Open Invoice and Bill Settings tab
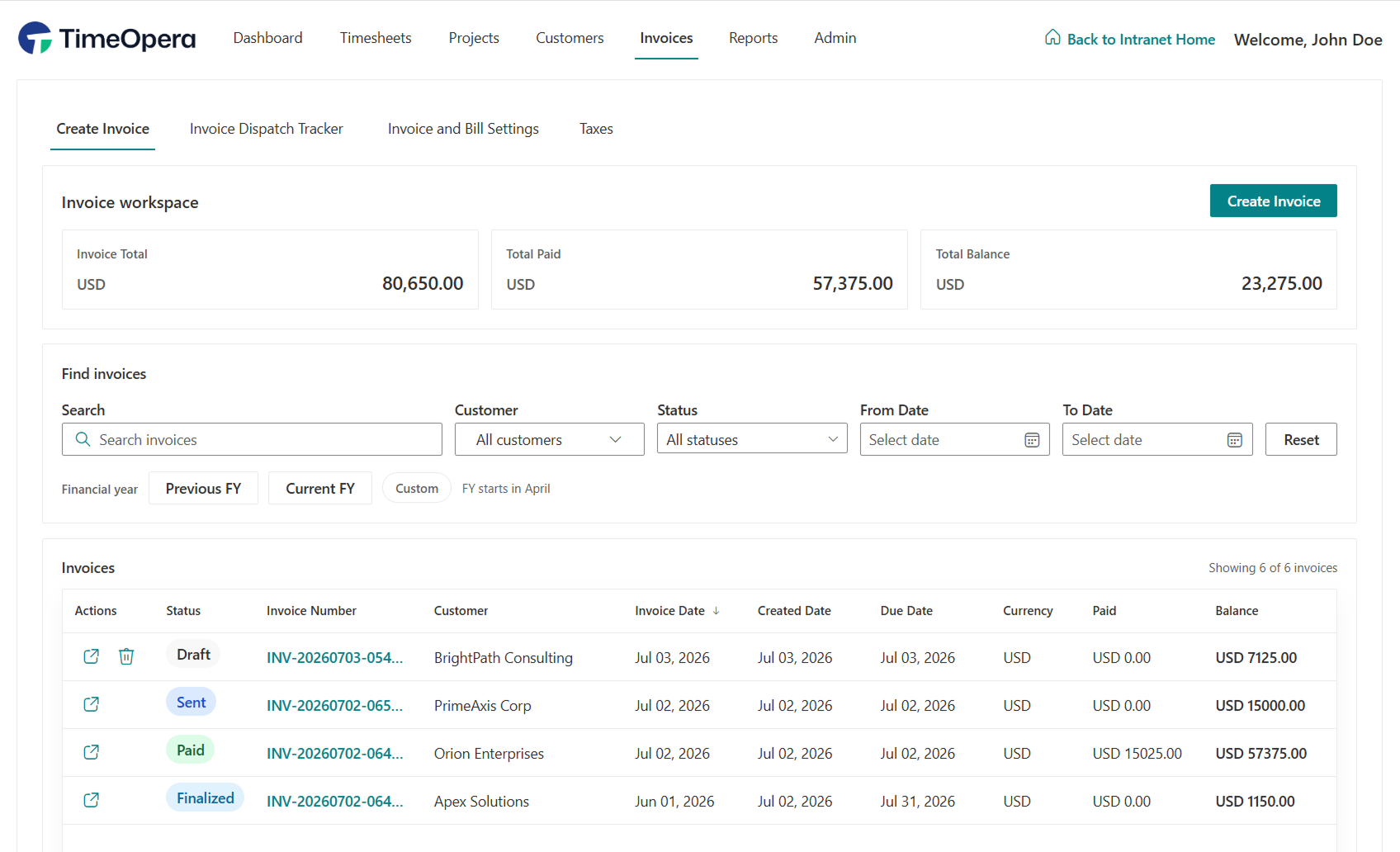 (463, 129)
